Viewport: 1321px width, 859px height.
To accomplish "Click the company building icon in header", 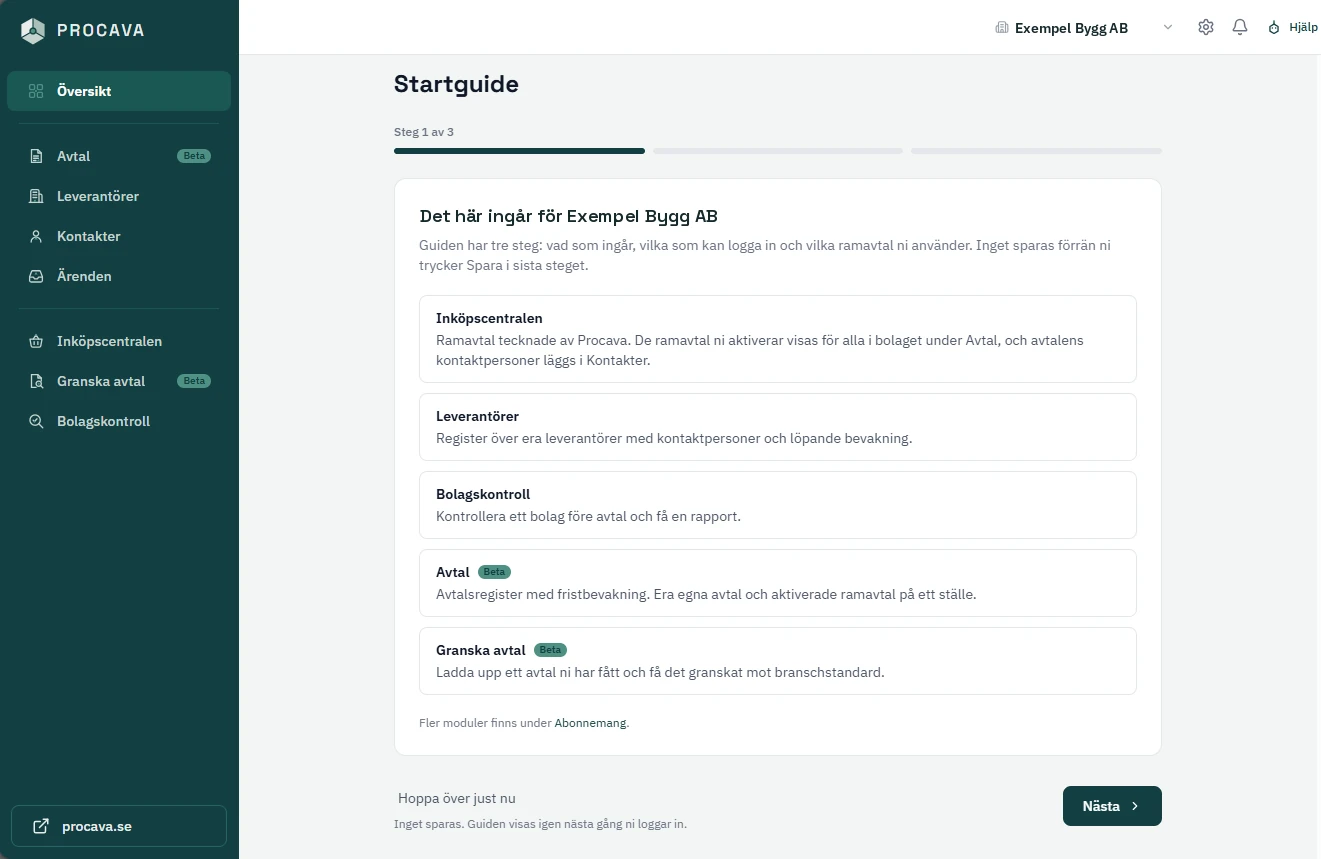I will (1002, 28).
